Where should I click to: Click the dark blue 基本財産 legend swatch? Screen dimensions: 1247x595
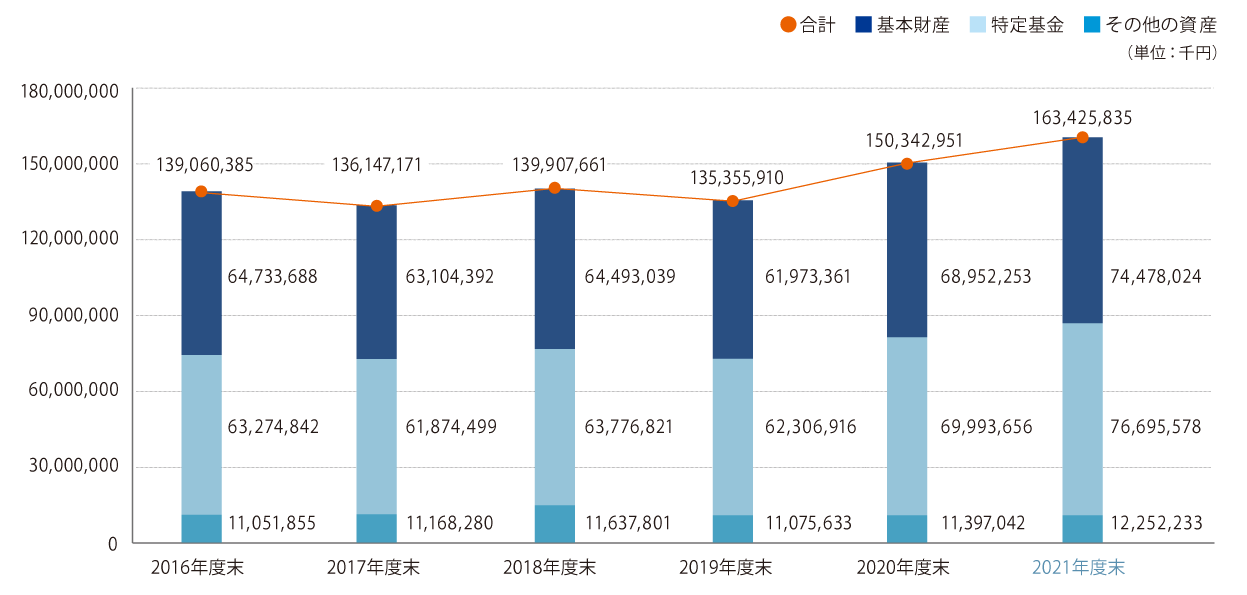point(866,26)
